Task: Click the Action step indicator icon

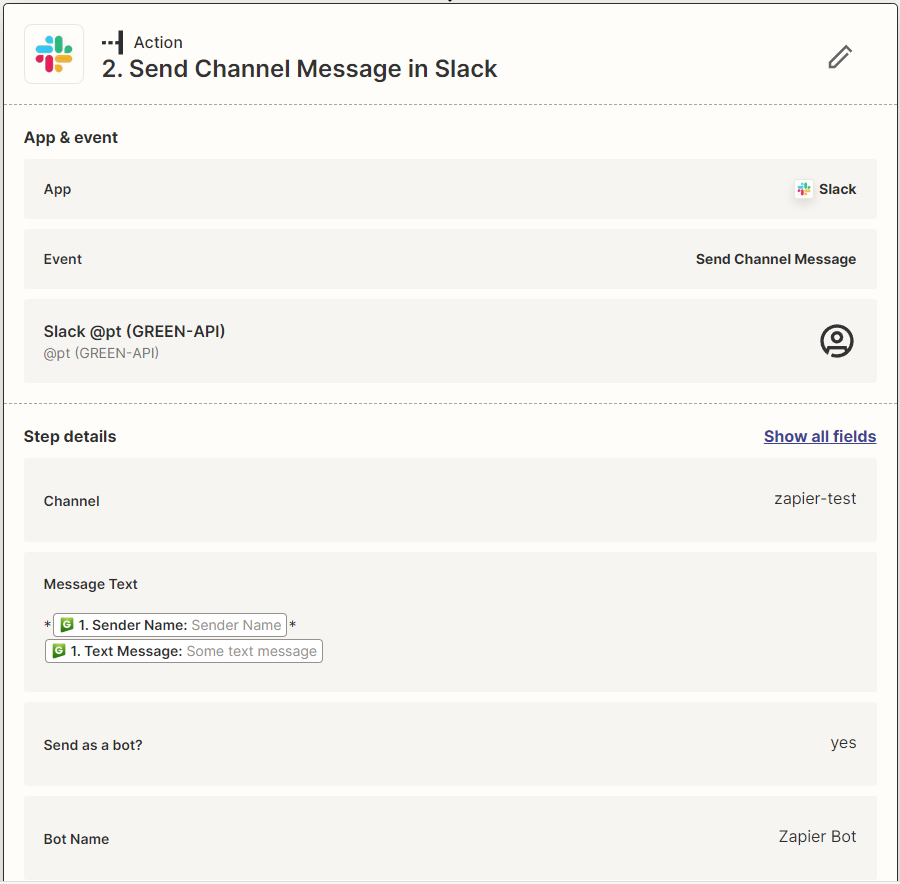Action: point(113,42)
